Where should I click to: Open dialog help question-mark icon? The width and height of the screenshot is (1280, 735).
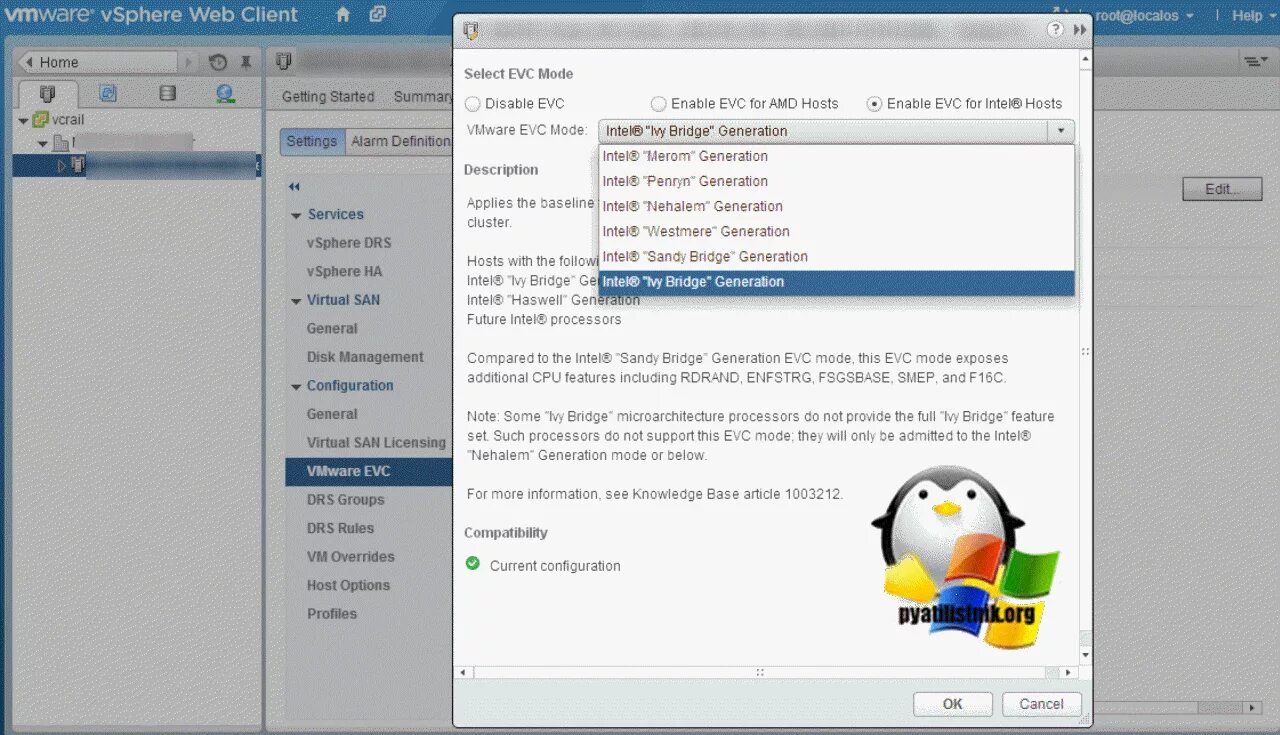(1055, 30)
